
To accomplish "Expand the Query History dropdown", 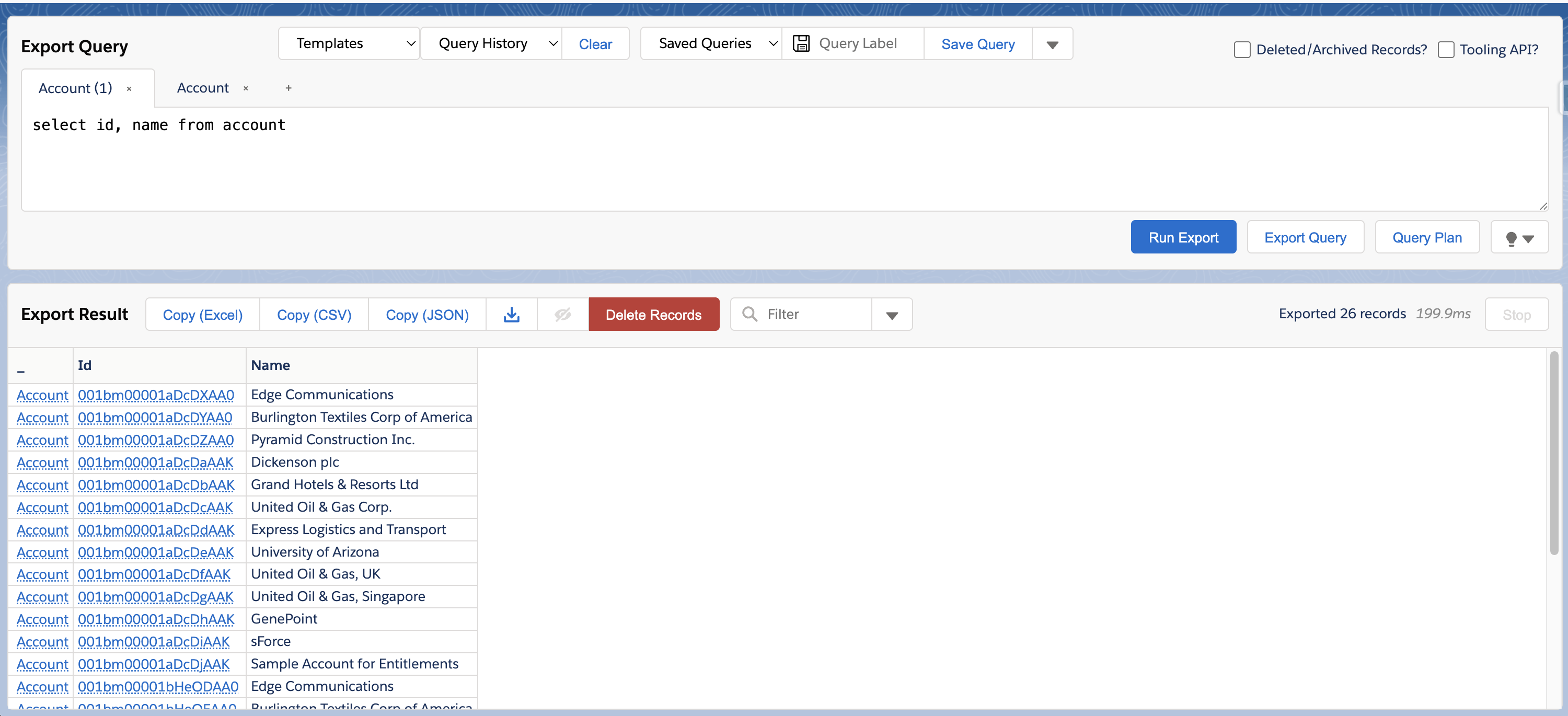I will [491, 44].
